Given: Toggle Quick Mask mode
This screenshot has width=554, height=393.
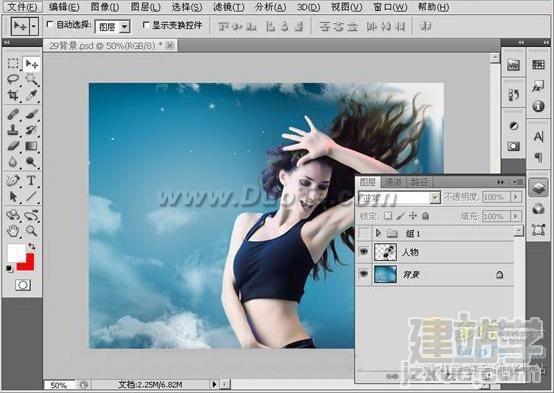Looking at the screenshot, I should (x=23, y=285).
